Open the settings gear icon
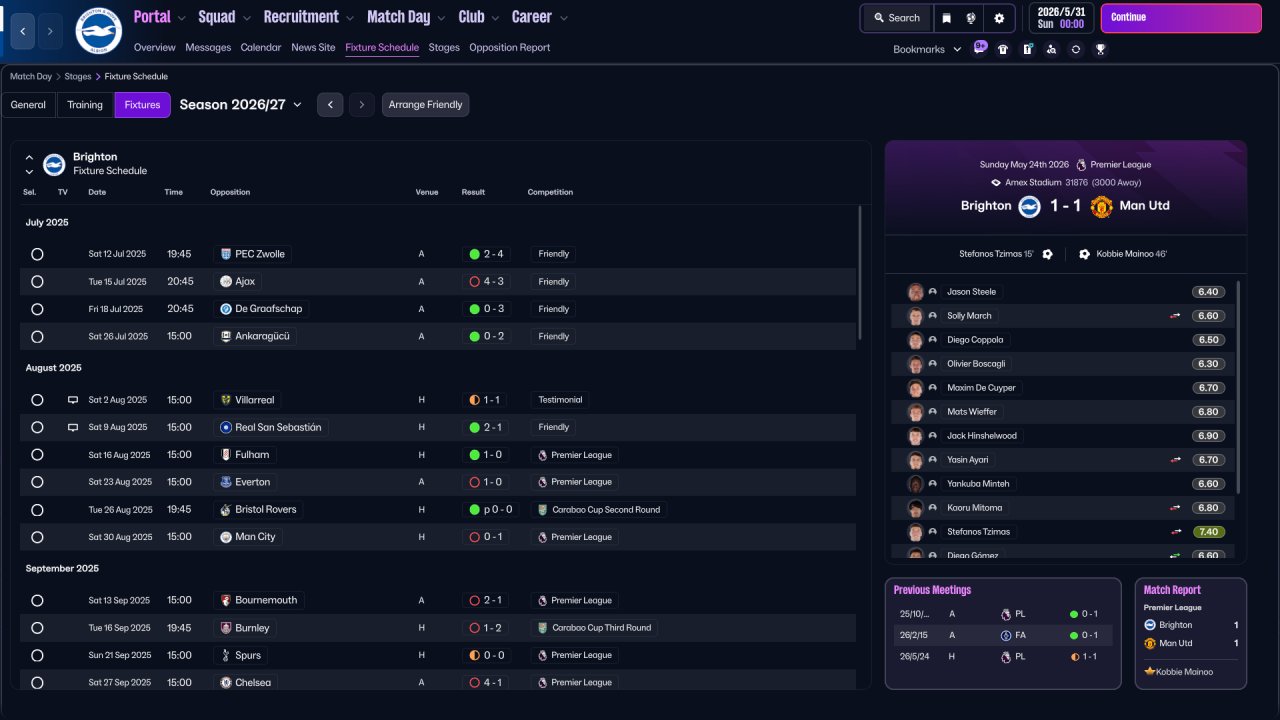Image resolution: width=1280 pixels, height=720 pixels. pyautogui.click(x=999, y=18)
